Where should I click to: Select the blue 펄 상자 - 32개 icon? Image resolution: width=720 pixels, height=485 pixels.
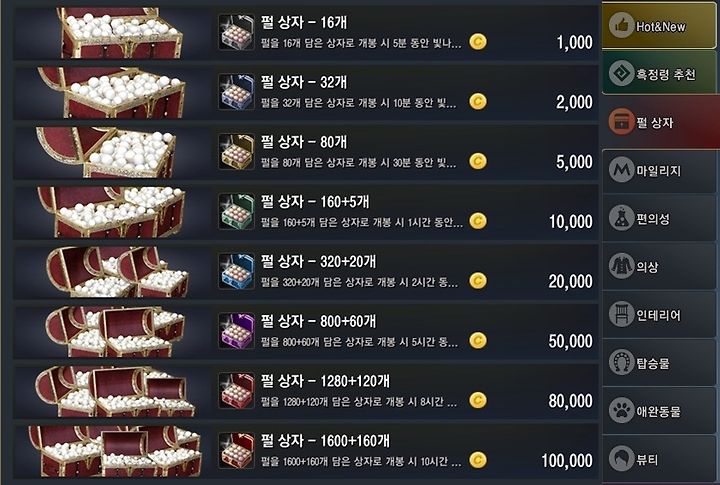236,92
